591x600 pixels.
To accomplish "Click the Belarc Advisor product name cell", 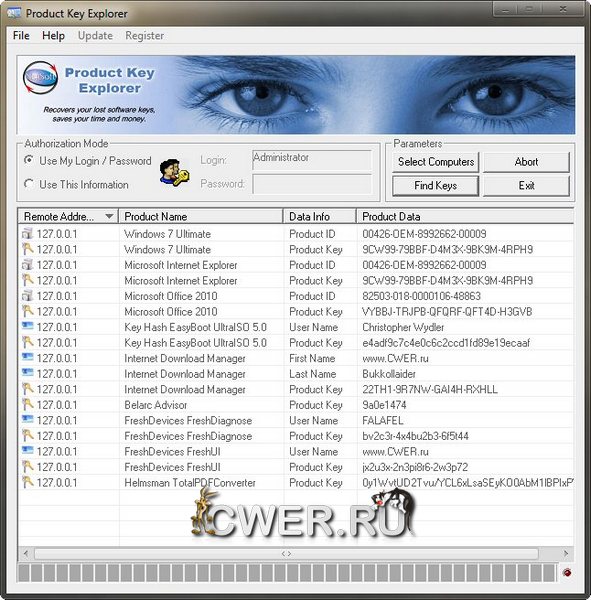I will (x=155, y=405).
